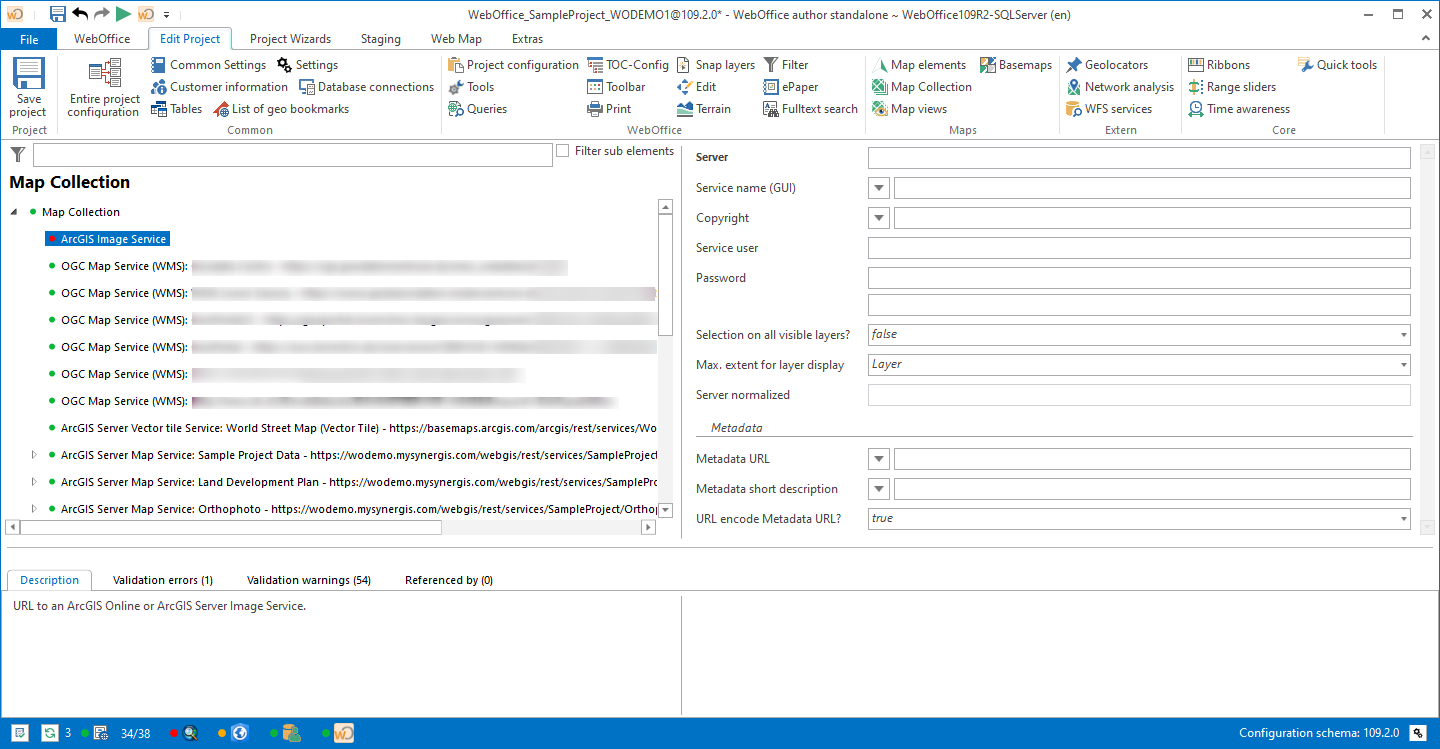Click the Server input field
The width and height of the screenshot is (1440, 749).
(1140, 157)
